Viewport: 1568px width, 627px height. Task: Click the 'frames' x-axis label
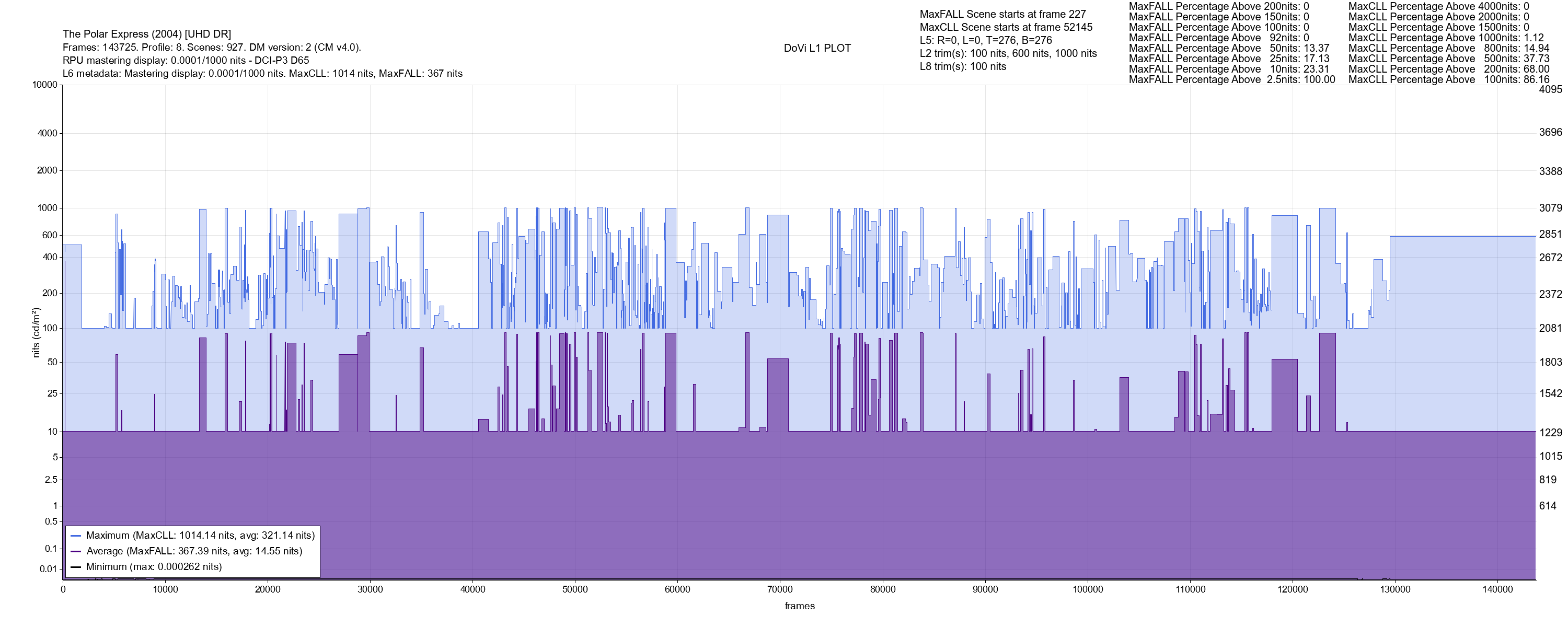point(799,606)
